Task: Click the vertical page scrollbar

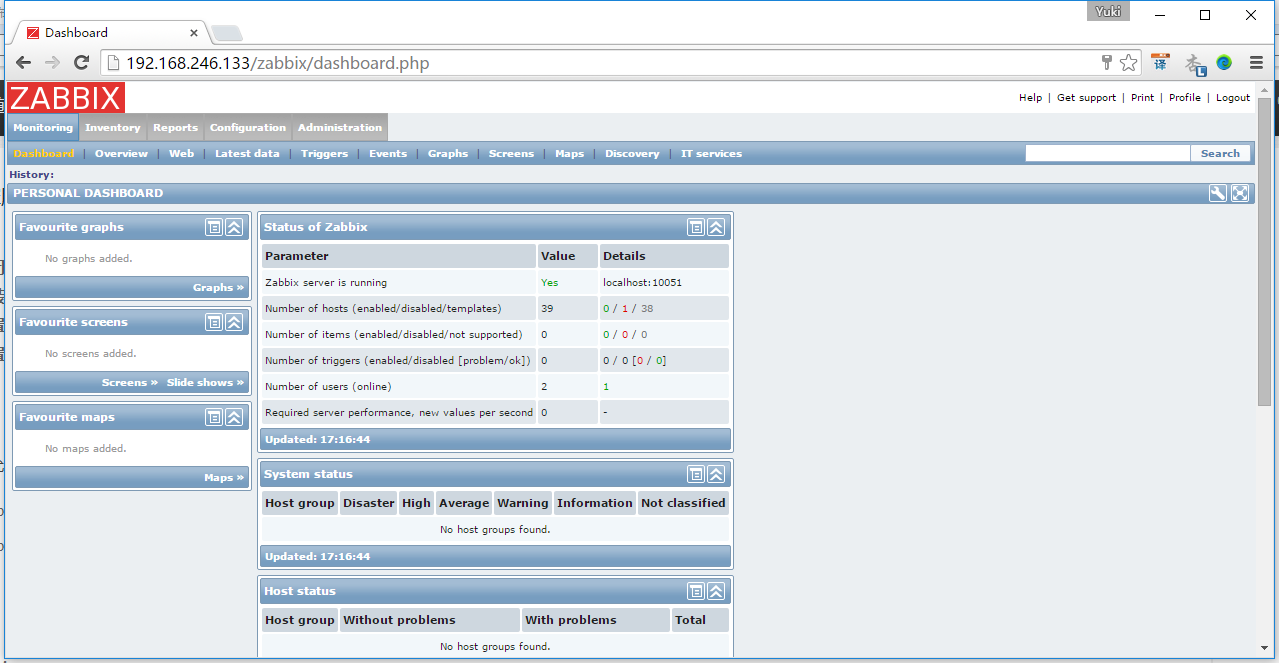Action: tap(1264, 250)
